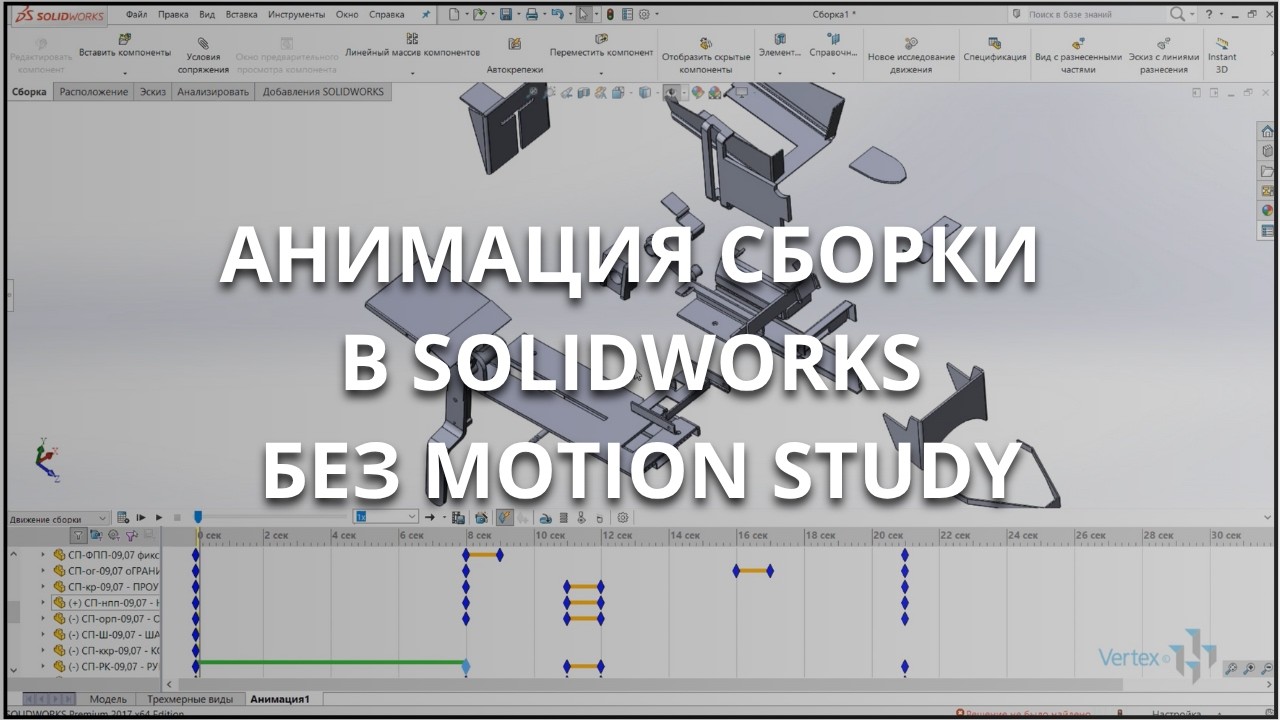Open the Правка menu

click(x=173, y=15)
